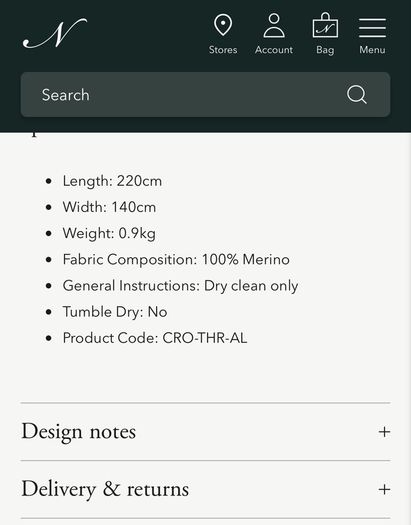
Task: Open the shopping Bag icon
Action: [325, 25]
